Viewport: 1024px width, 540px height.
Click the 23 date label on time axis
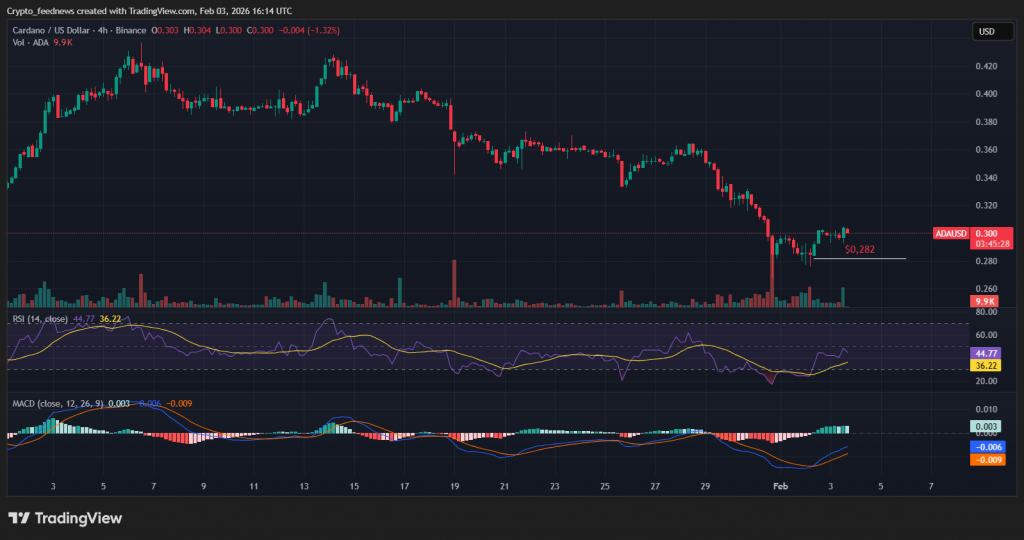click(554, 486)
